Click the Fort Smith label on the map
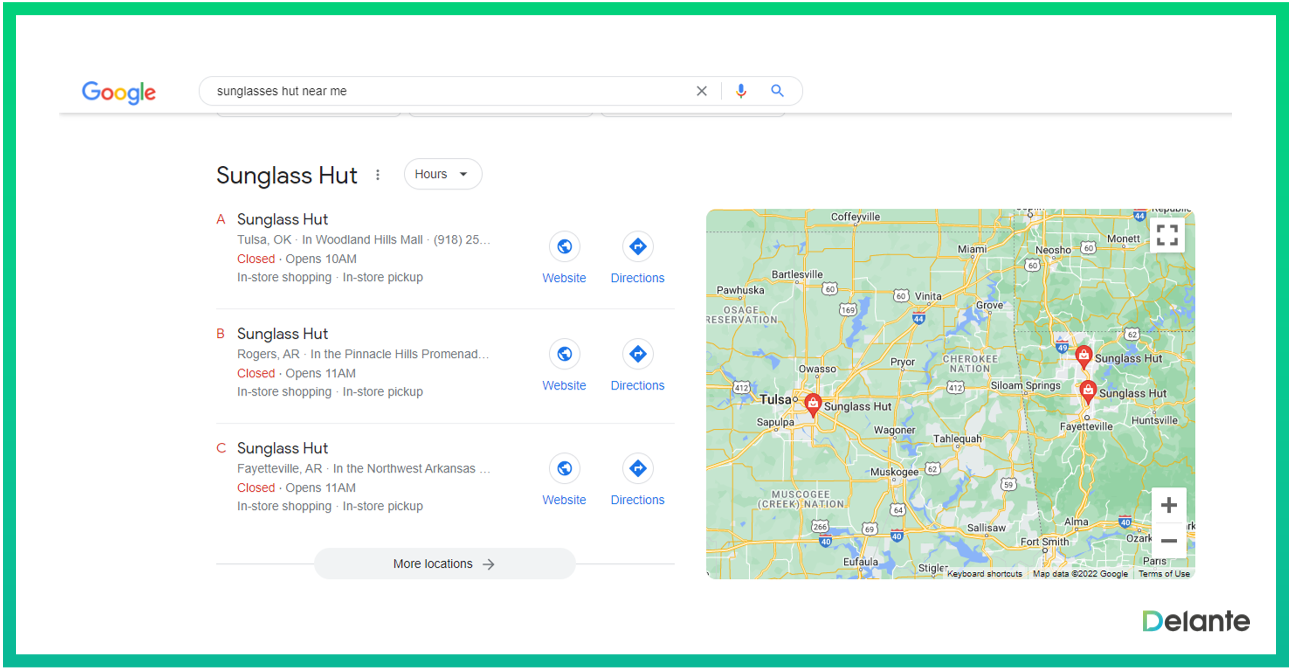The width and height of the screenshot is (1292, 669). (x=1044, y=542)
